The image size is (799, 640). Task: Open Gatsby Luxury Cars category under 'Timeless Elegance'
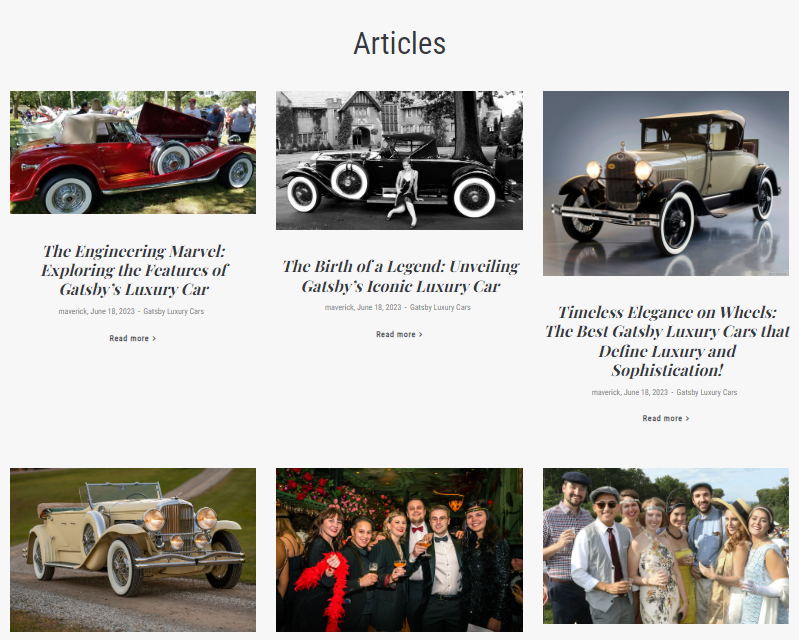pyautogui.click(x=706, y=393)
